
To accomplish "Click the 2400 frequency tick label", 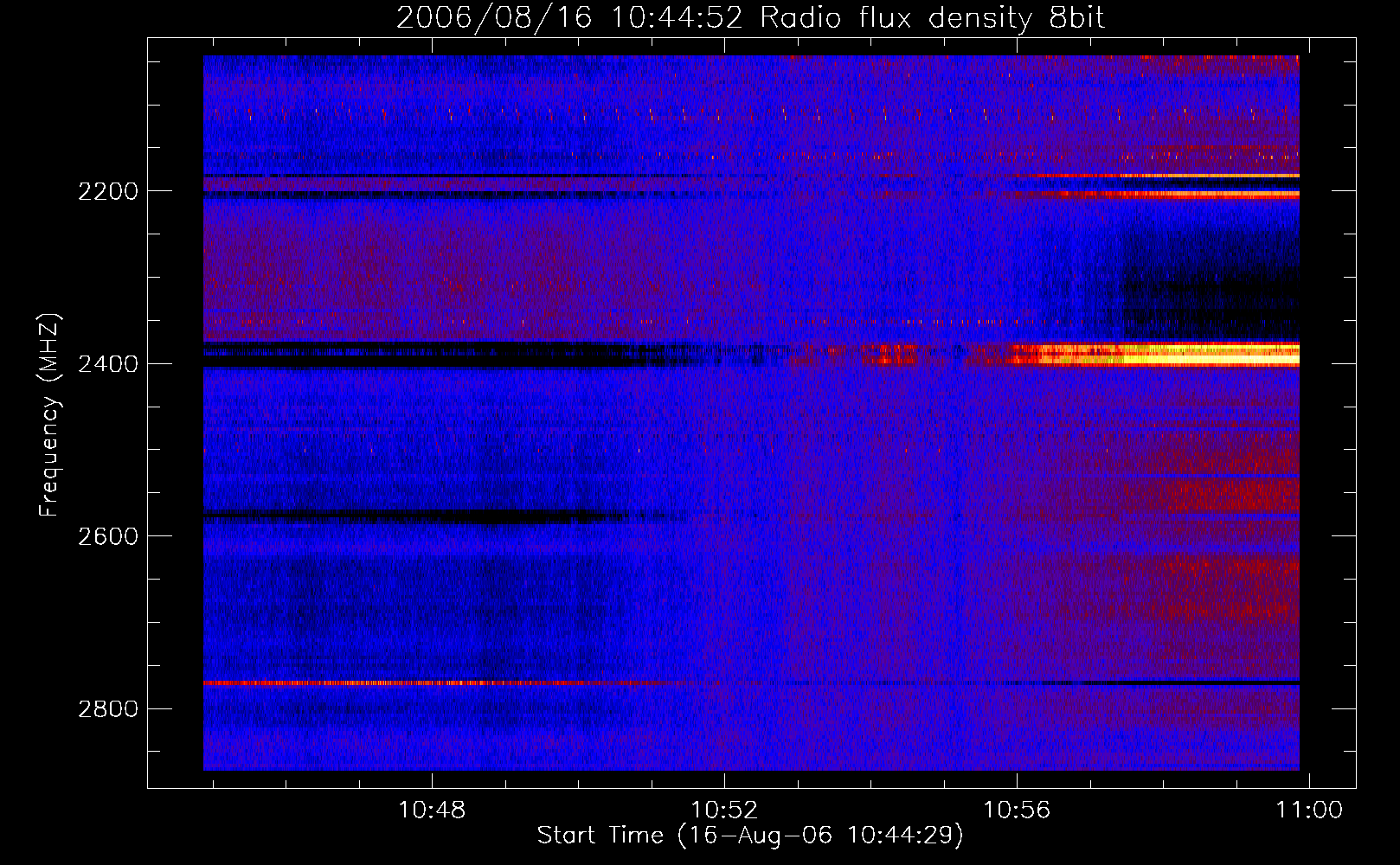I will pyautogui.click(x=108, y=364).
